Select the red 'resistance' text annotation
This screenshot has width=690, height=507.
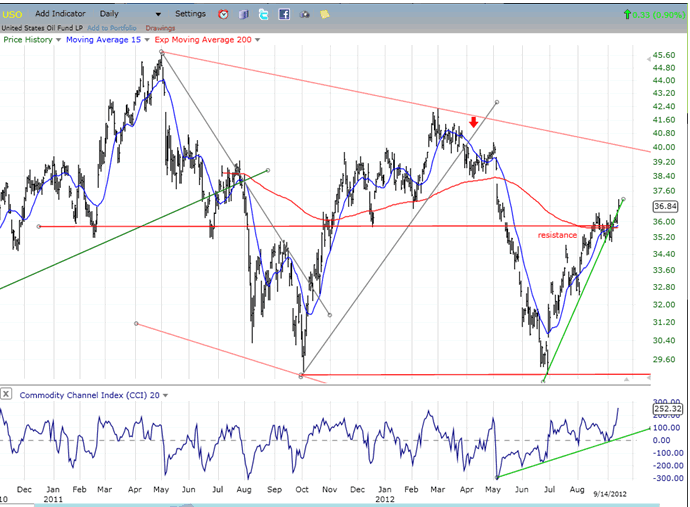click(557, 235)
